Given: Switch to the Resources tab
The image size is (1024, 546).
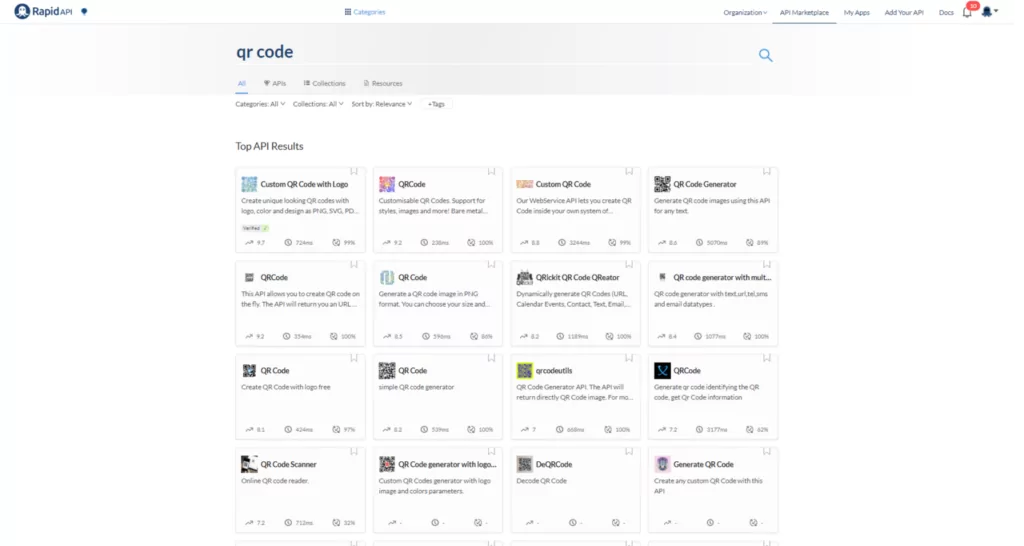Looking at the screenshot, I should coord(383,84).
